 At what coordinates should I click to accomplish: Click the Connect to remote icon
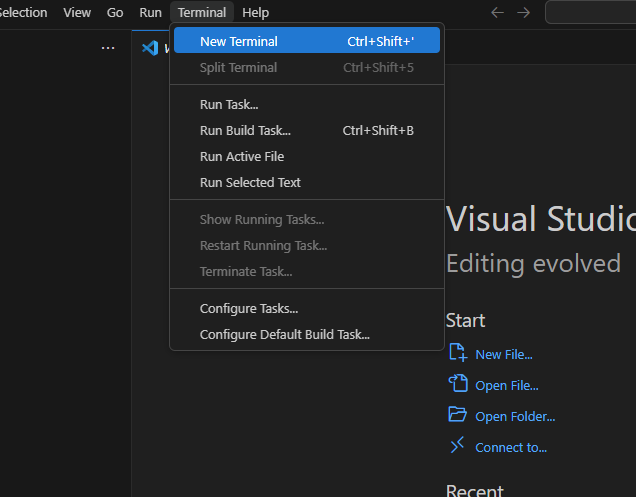click(458, 446)
